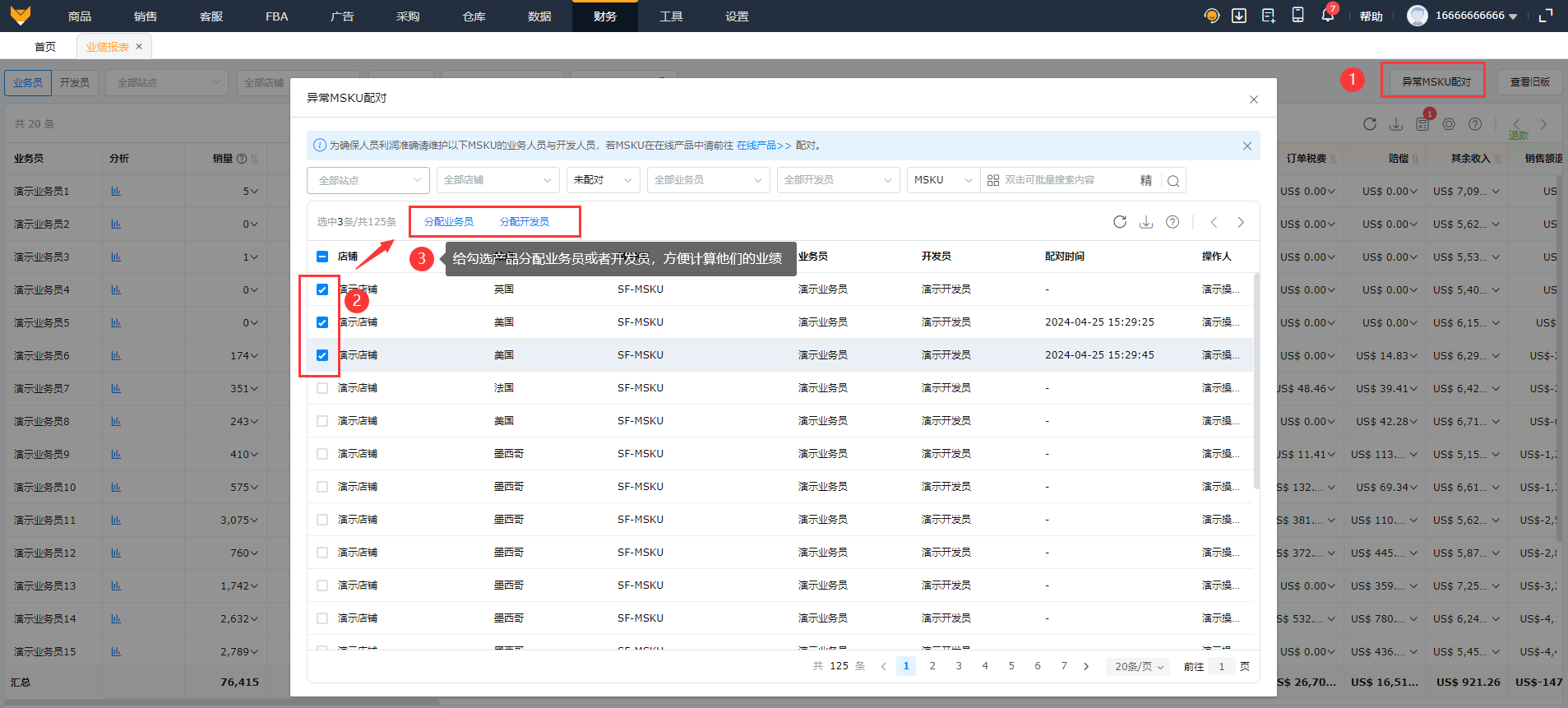This screenshot has width=1568, height=708.
Task: Open the notification bell in top bar
Action: pyautogui.click(x=1327, y=16)
